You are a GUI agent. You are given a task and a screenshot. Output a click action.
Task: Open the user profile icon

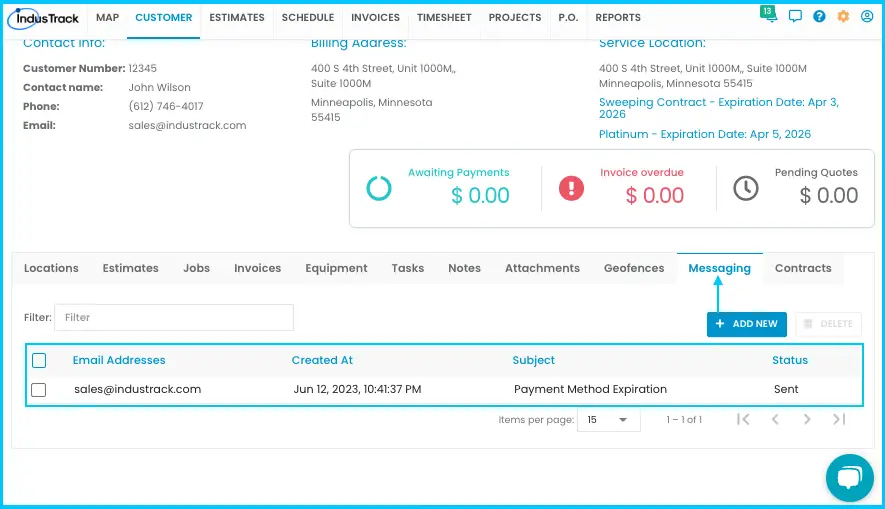(x=867, y=16)
